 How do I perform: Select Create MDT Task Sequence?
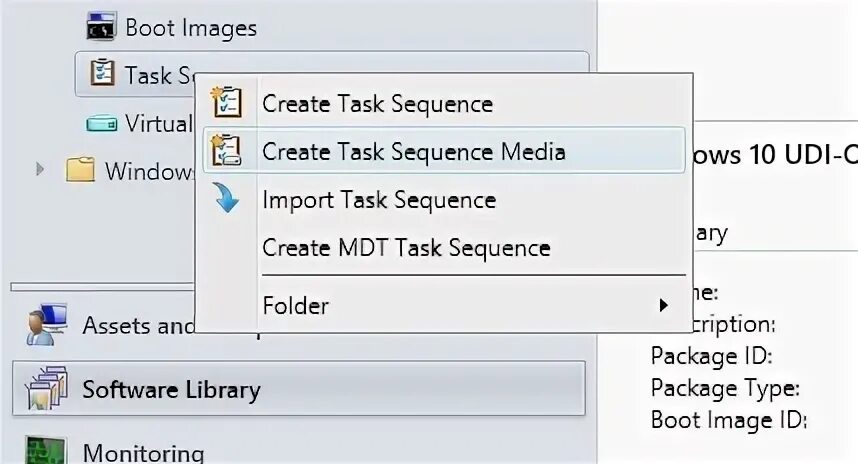pos(406,247)
